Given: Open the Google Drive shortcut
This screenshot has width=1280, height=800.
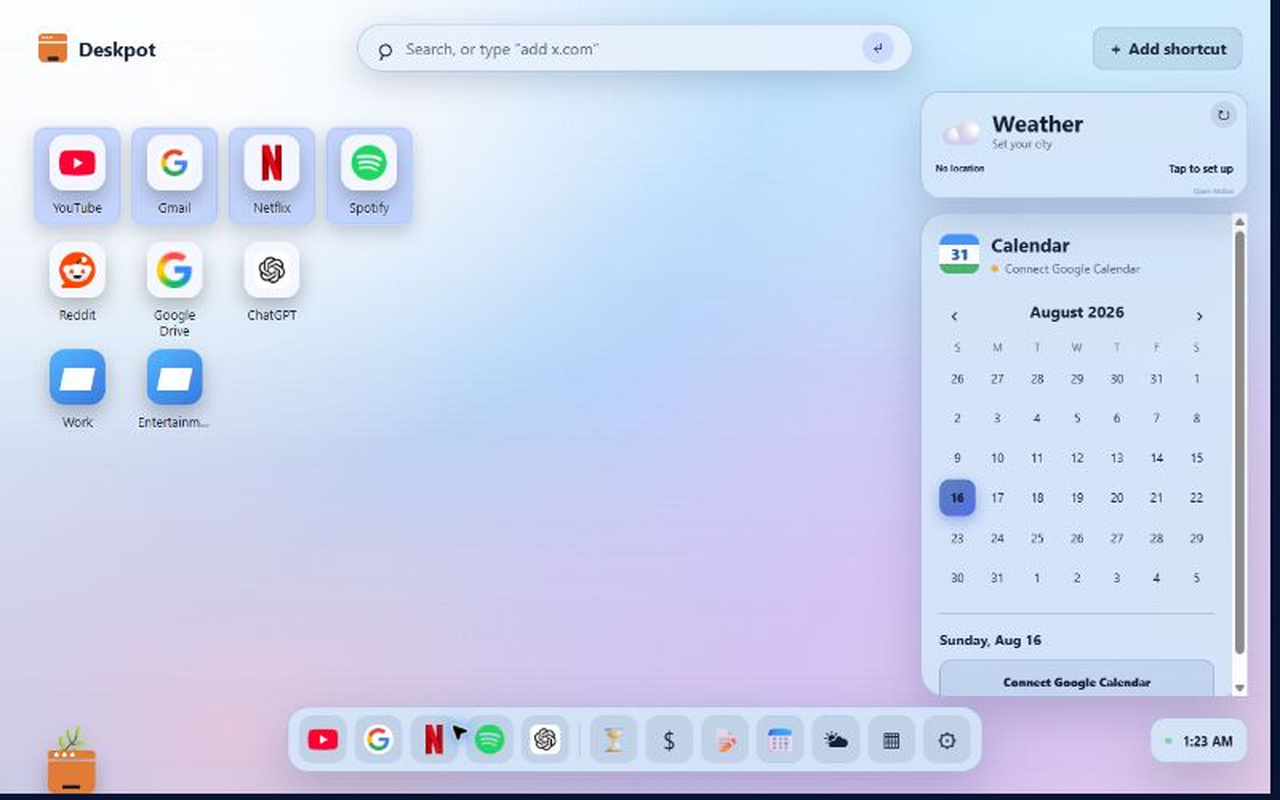Looking at the screenshot, I should click(174, 290).
